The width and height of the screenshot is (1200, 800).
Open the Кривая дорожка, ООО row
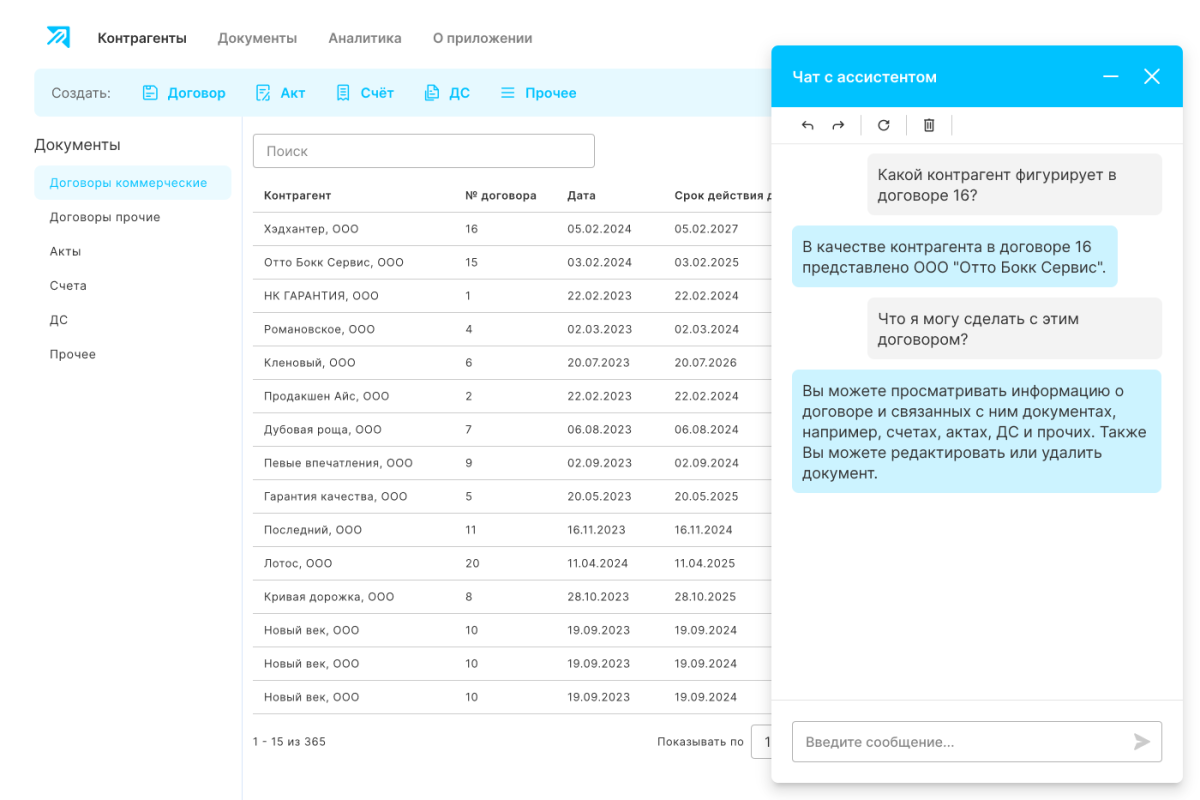[512, 597]
